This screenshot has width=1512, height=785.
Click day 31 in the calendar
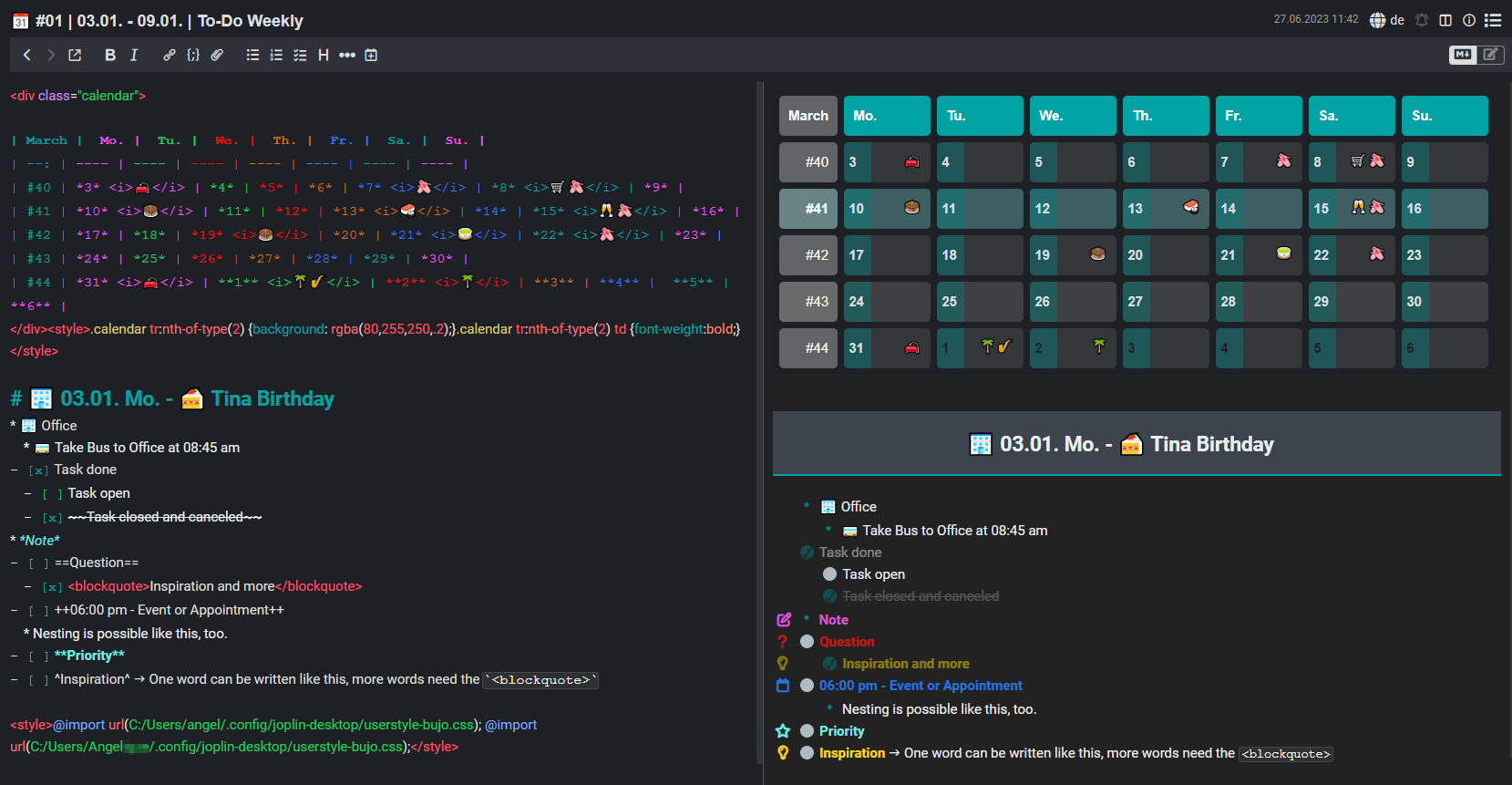[x=887, y=348]
